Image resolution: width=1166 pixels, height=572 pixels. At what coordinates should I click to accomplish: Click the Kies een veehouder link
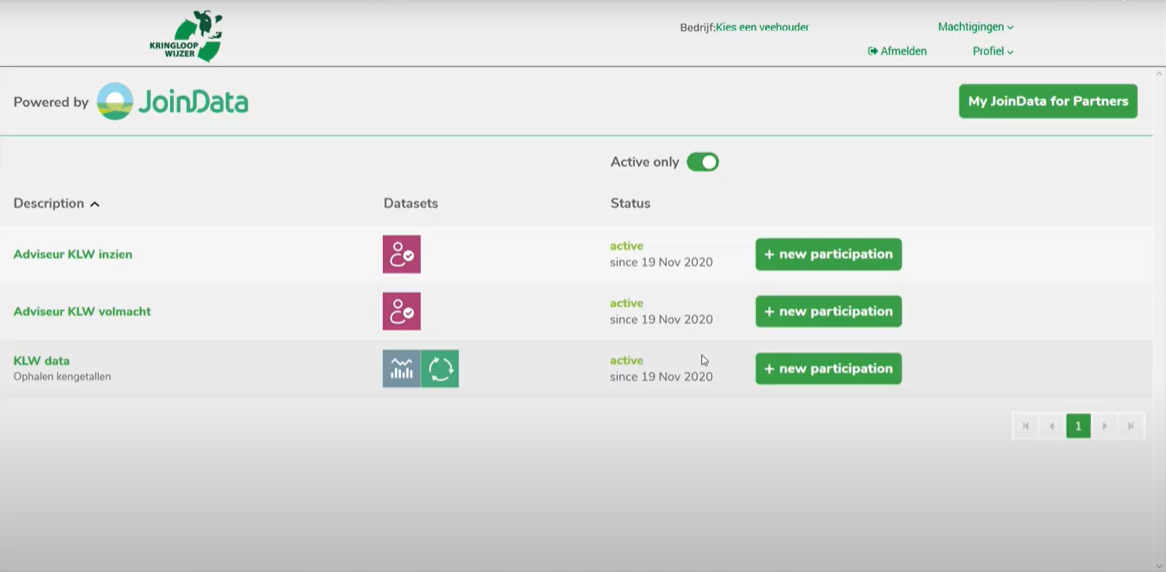click(x=762, y=28)
